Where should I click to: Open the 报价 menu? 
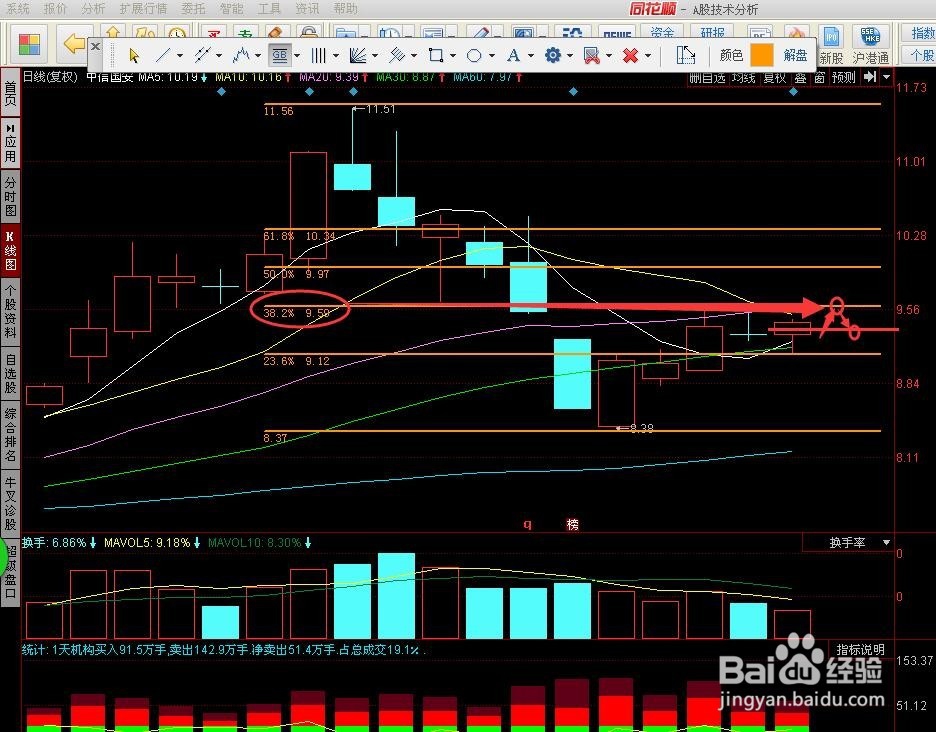[x=56, y=8]
